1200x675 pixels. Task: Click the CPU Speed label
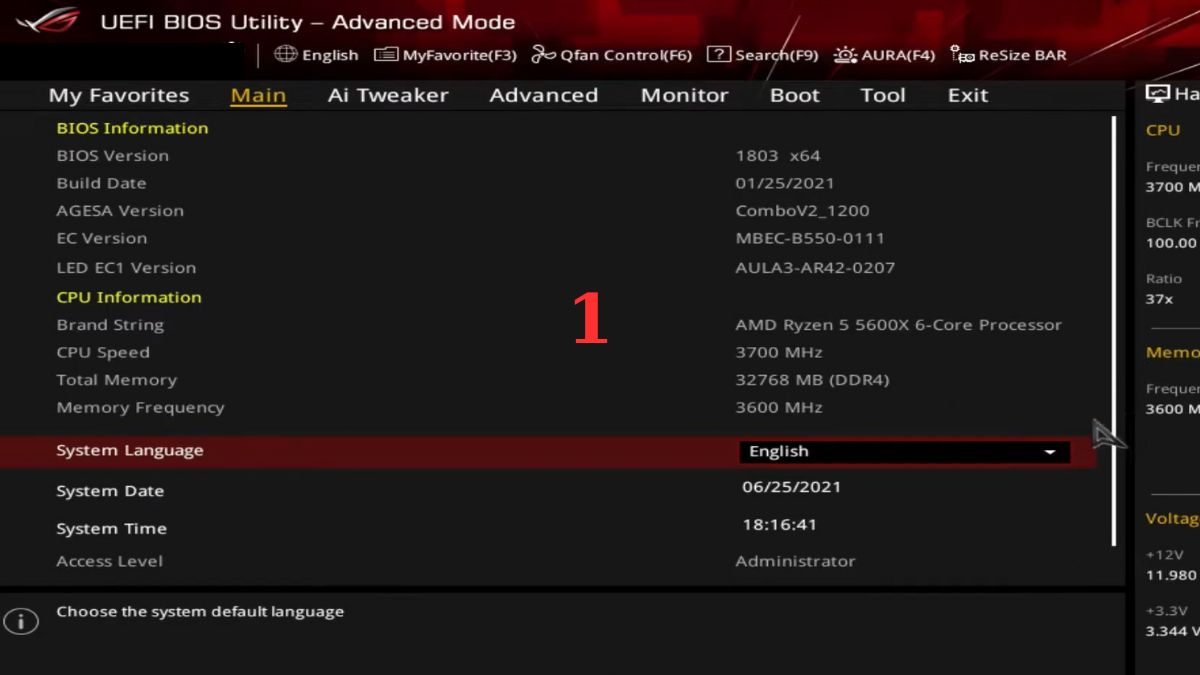click(103, 353)
